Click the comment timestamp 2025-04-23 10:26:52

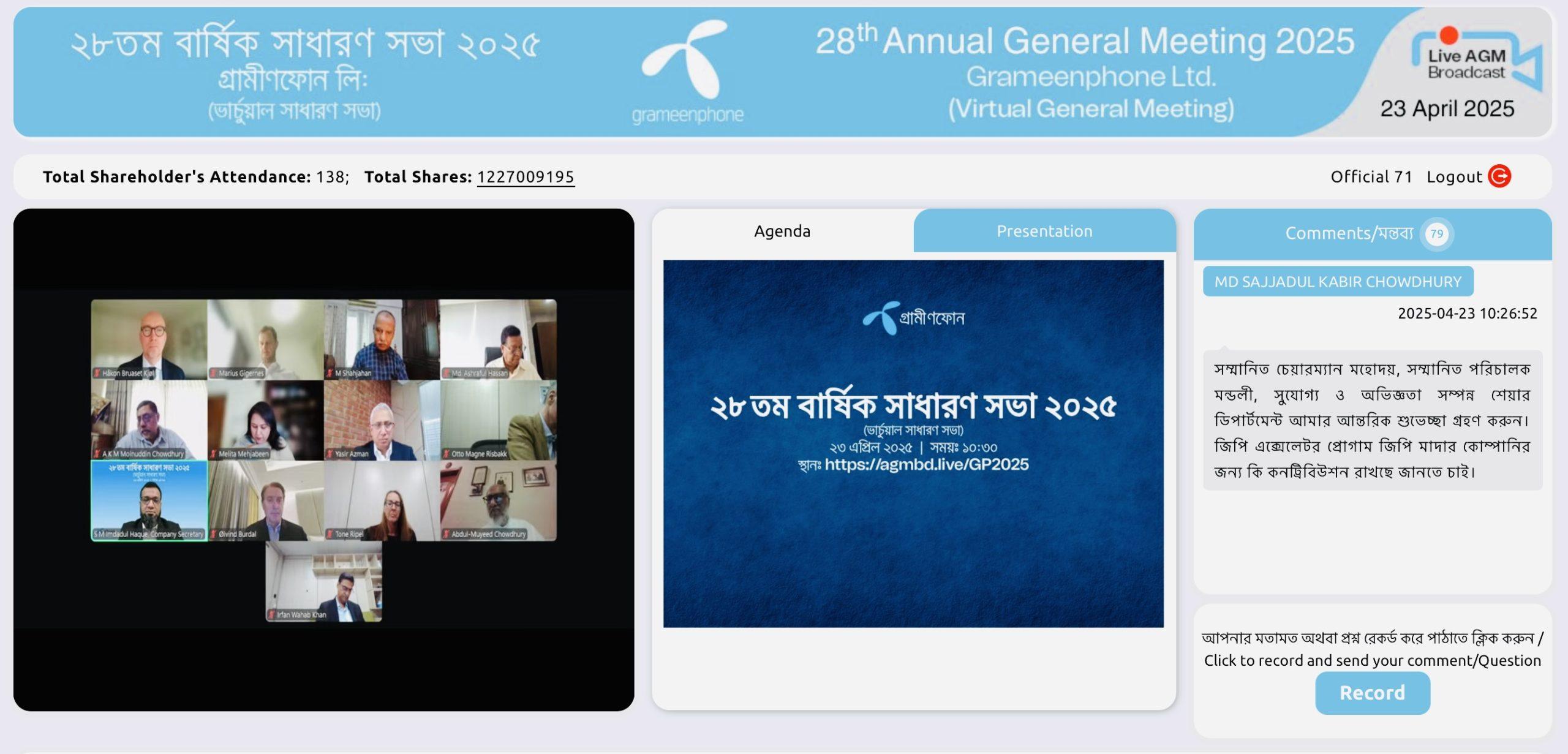tap(1467, 314)
